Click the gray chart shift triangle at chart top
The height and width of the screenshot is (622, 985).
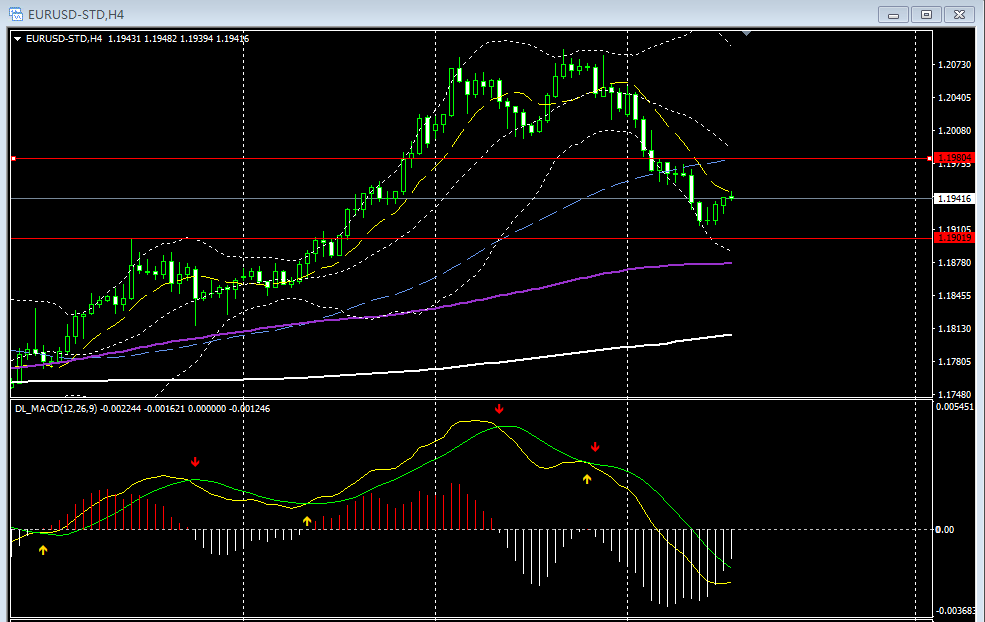(746, 34)
